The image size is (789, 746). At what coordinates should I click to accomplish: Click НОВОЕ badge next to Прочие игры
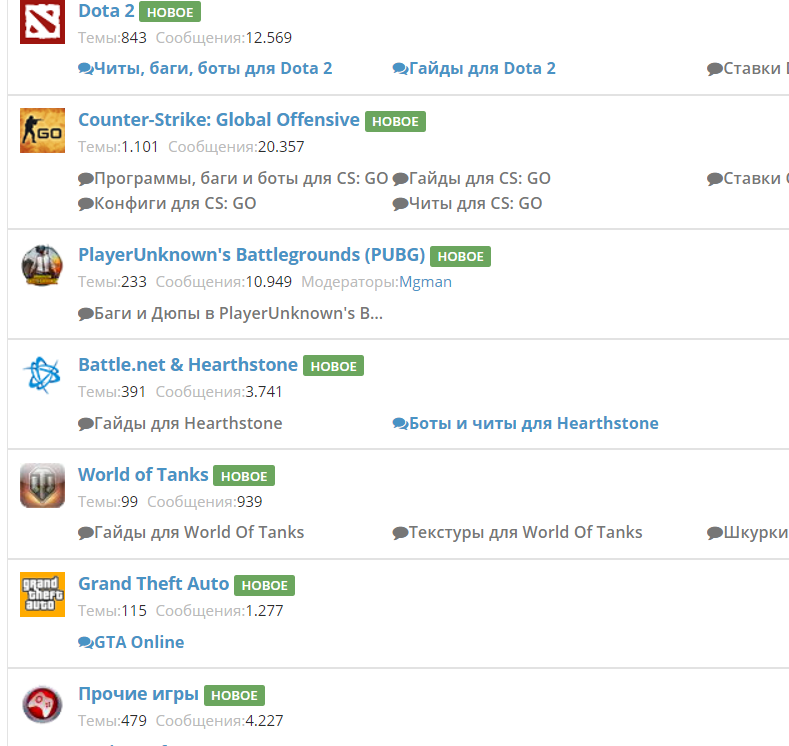[234, 695]
